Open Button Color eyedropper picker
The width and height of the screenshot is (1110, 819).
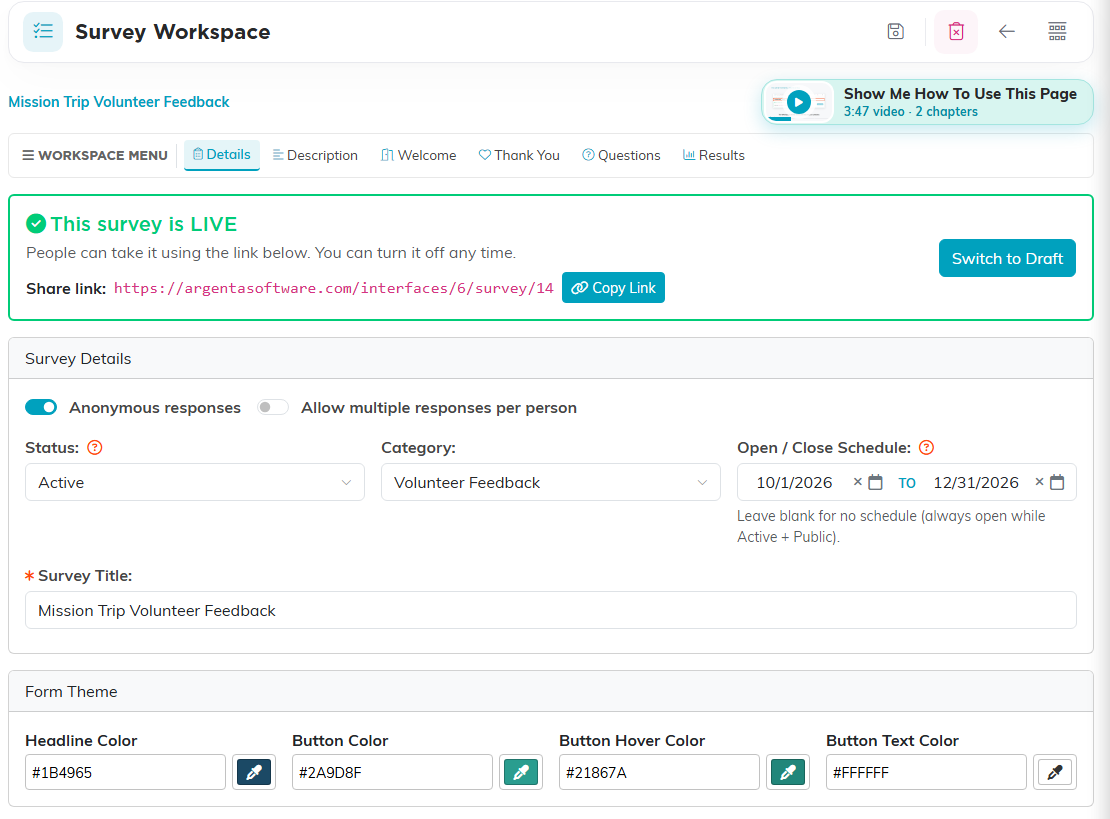521,772
